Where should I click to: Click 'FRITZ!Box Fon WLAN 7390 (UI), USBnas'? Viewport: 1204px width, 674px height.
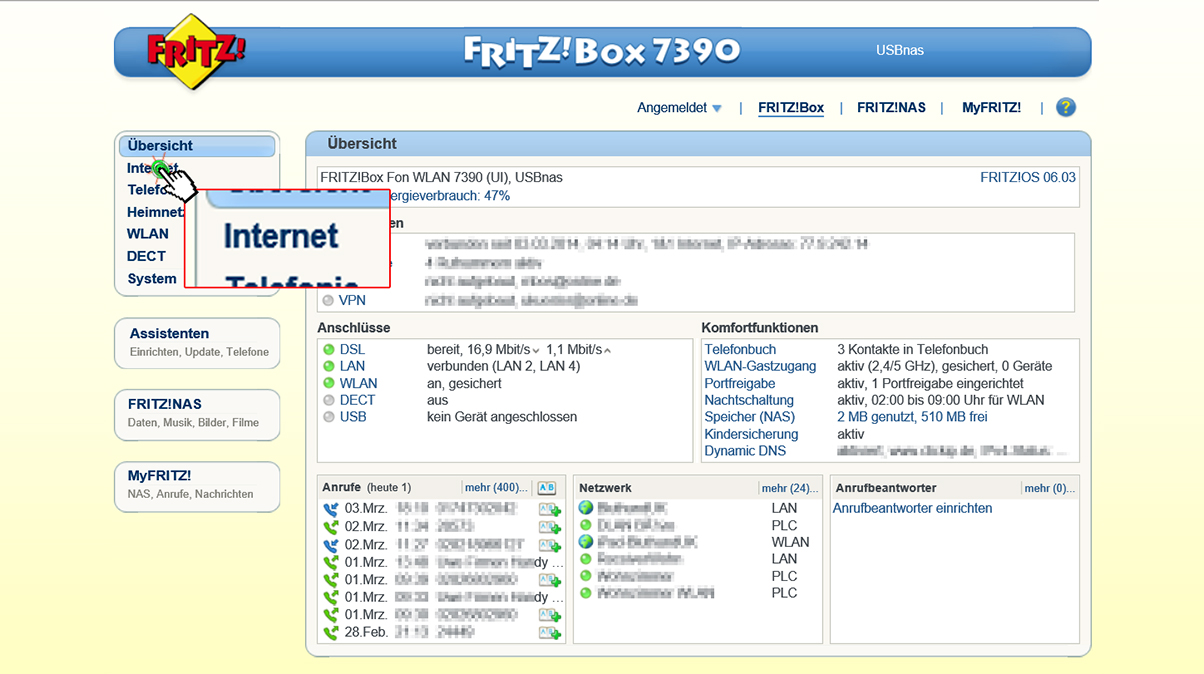[441, 178]
